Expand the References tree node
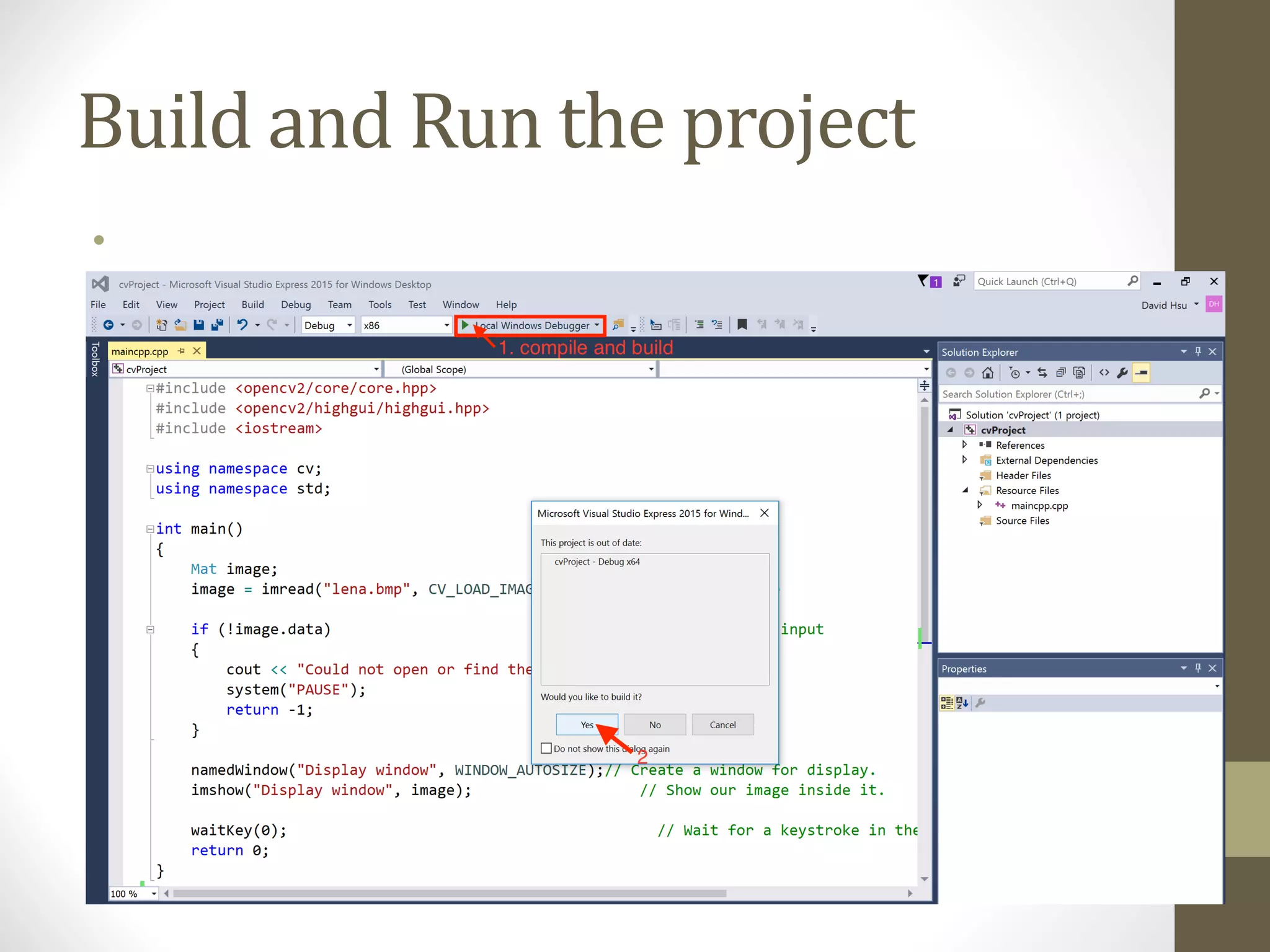Screen dimensions: 1270x952 pyautogui.click(x=964, y=444)
